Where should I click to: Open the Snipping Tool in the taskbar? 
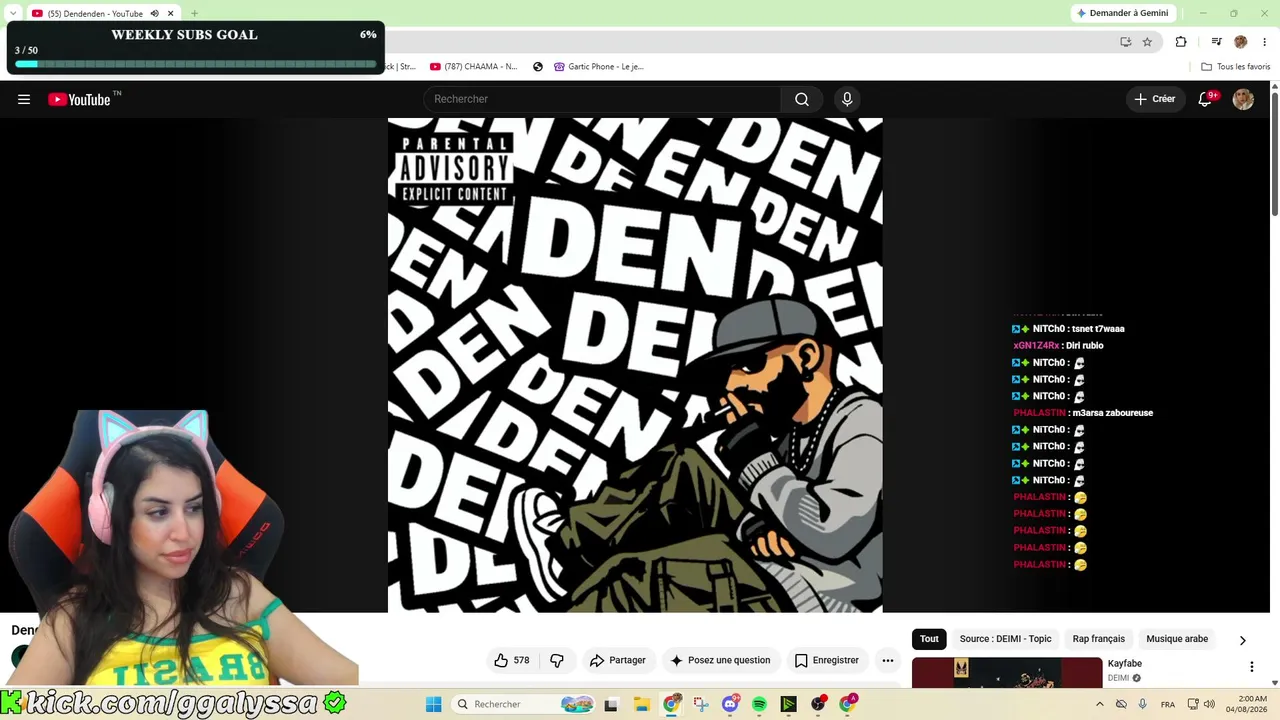[x=701, y=704]
